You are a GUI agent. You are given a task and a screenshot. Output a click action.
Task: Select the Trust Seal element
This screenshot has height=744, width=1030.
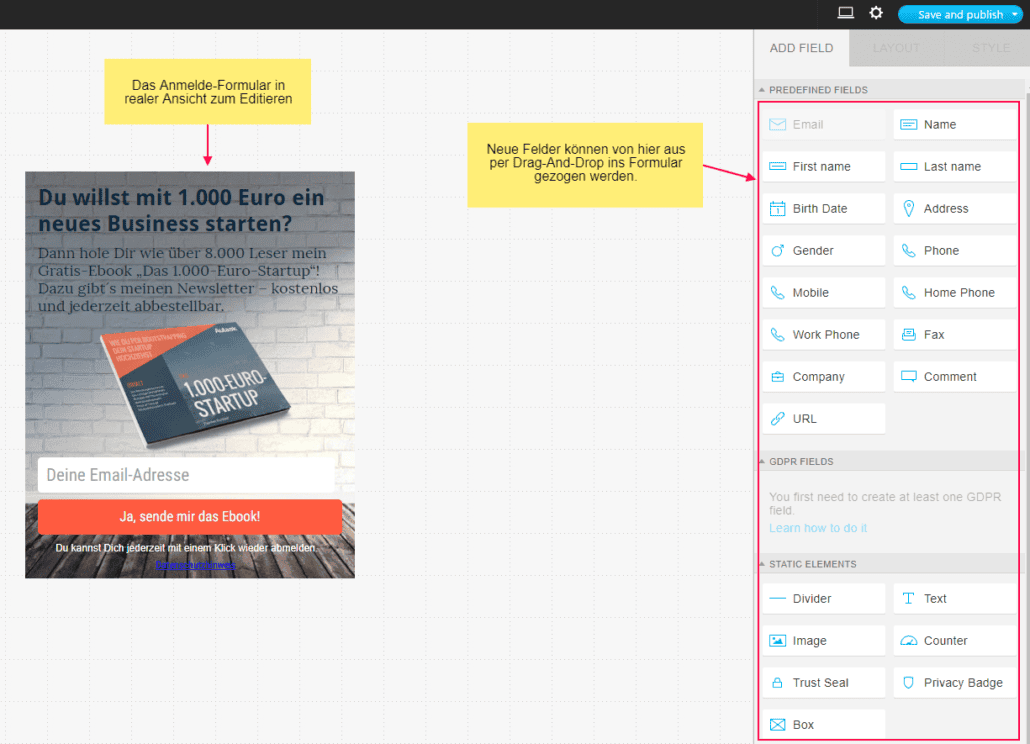[x=824, y=683]
